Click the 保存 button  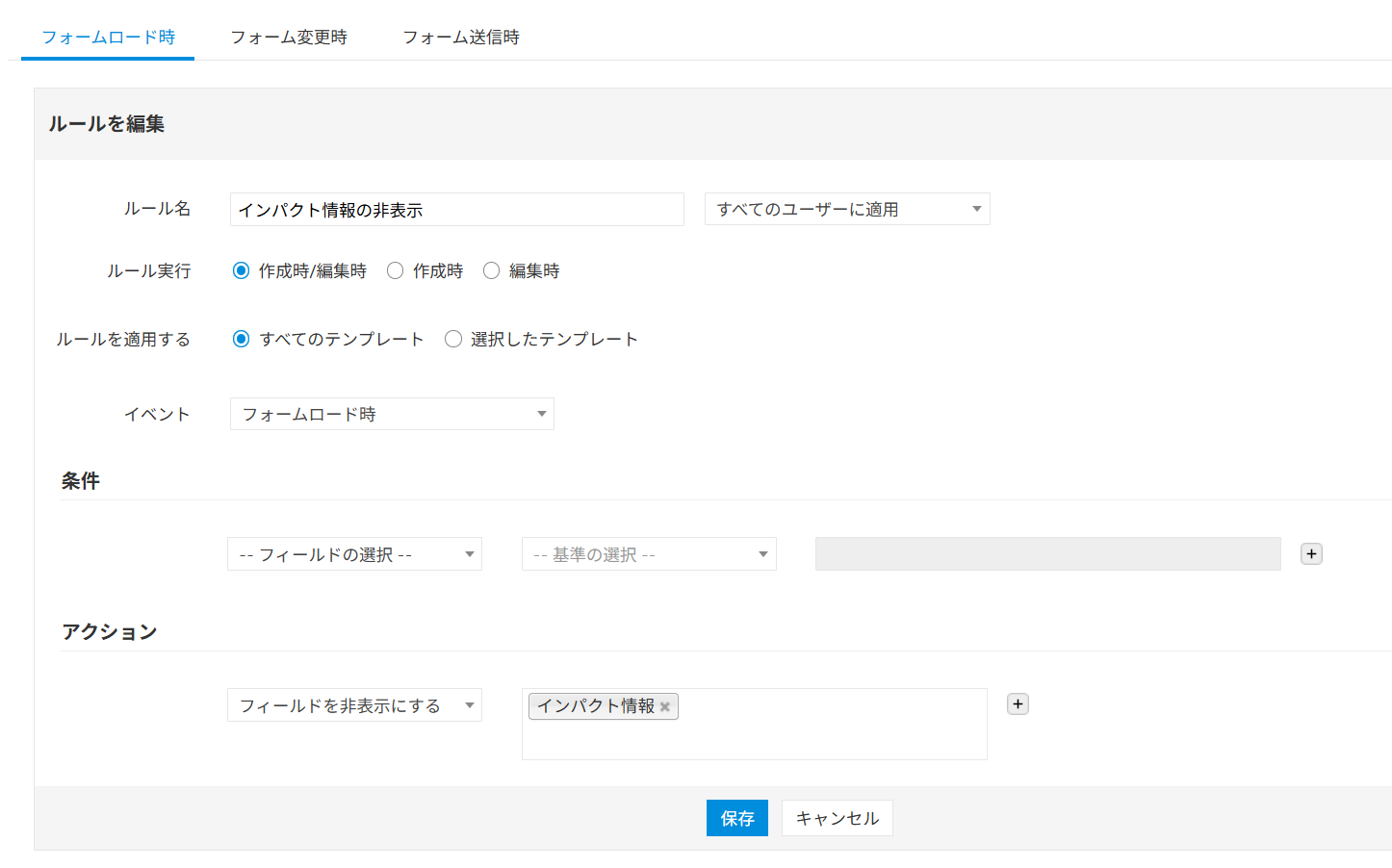[737, 818]
